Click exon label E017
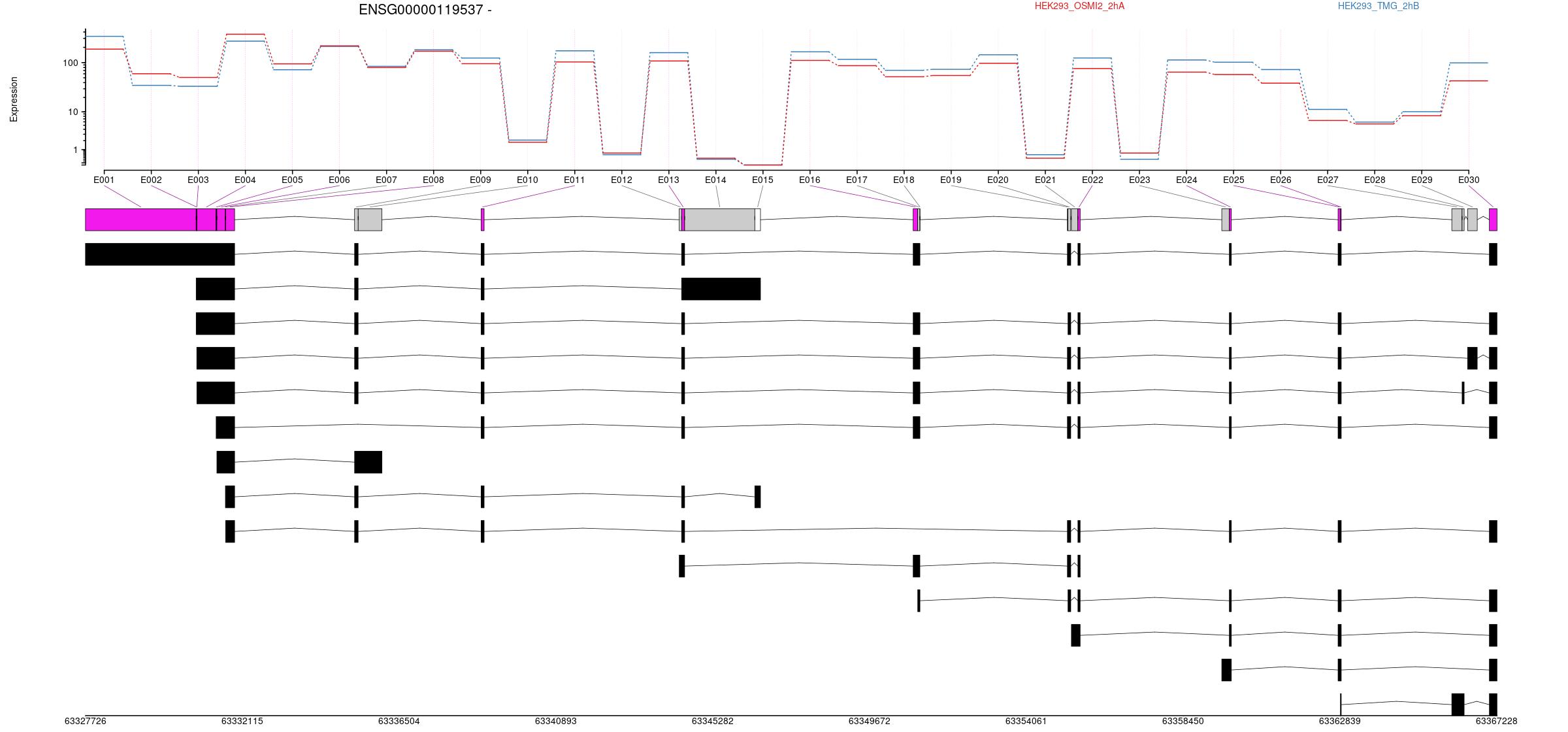 [857, 180]
